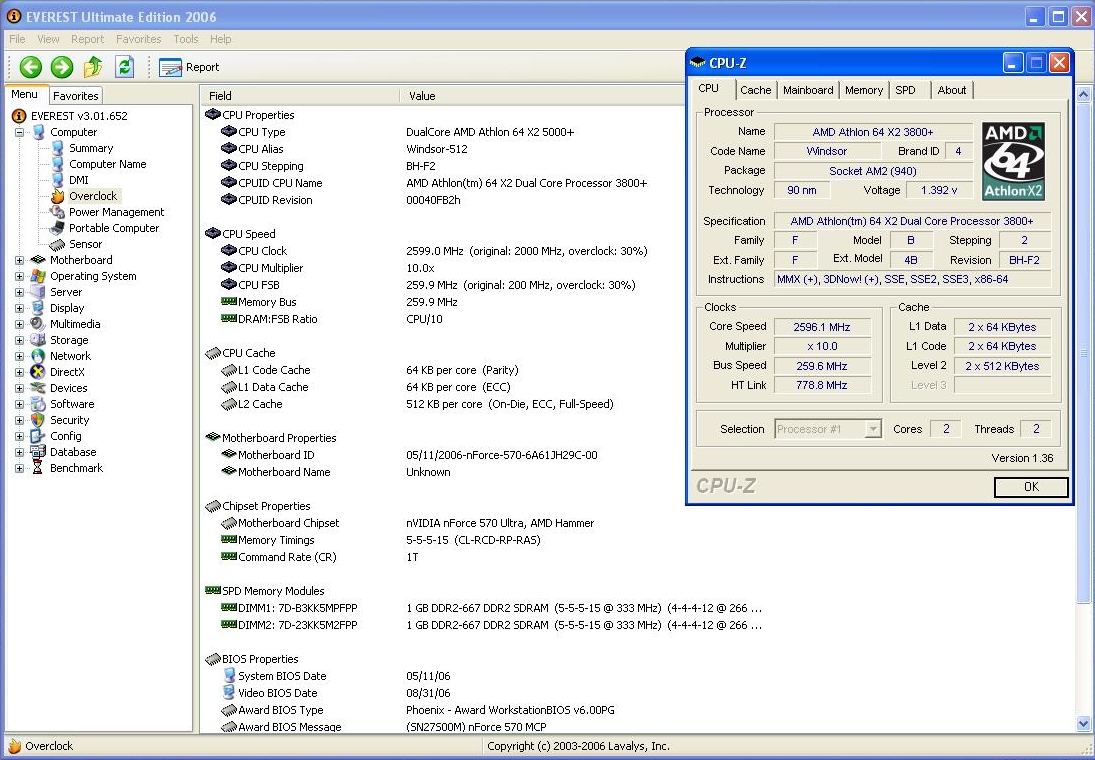Open the Help menu

(x=221, y=39)
